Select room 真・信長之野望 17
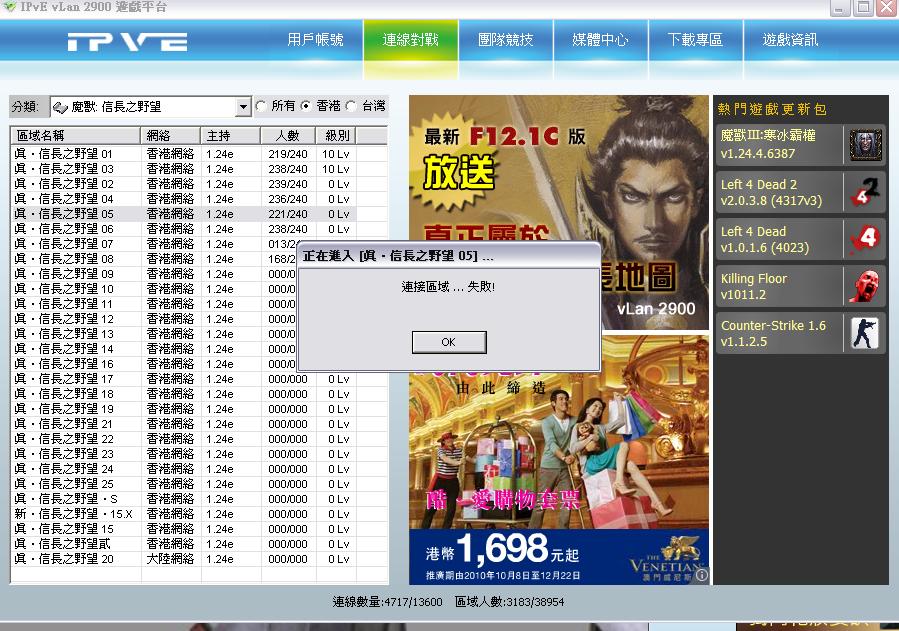Image resolution: width=899 pixels, height=631 pixels. (x=183, y=379)
